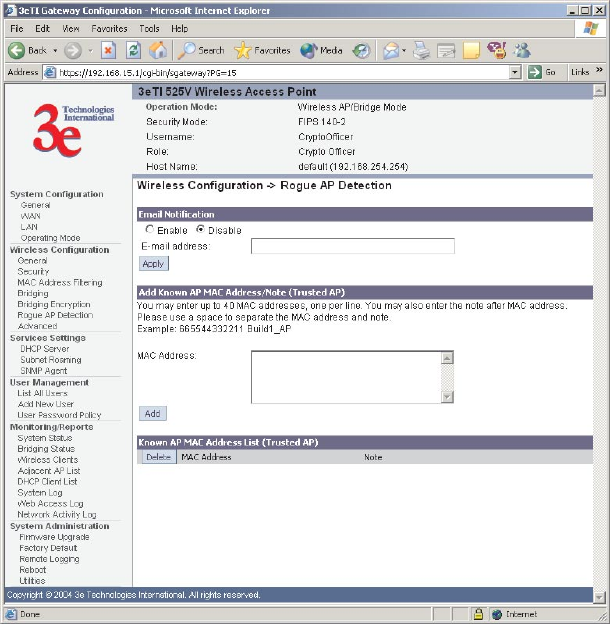Open the Web Access Log link
This screenshot has width=610, height=624.
point(50,504)
